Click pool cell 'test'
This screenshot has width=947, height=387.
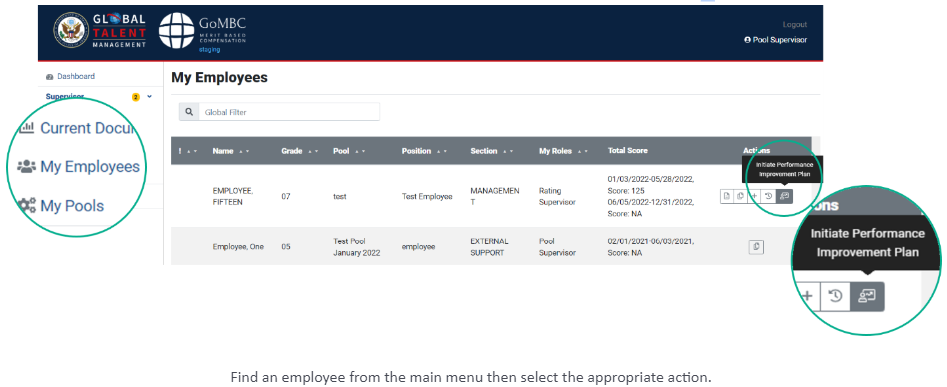(x=339, y=197)
